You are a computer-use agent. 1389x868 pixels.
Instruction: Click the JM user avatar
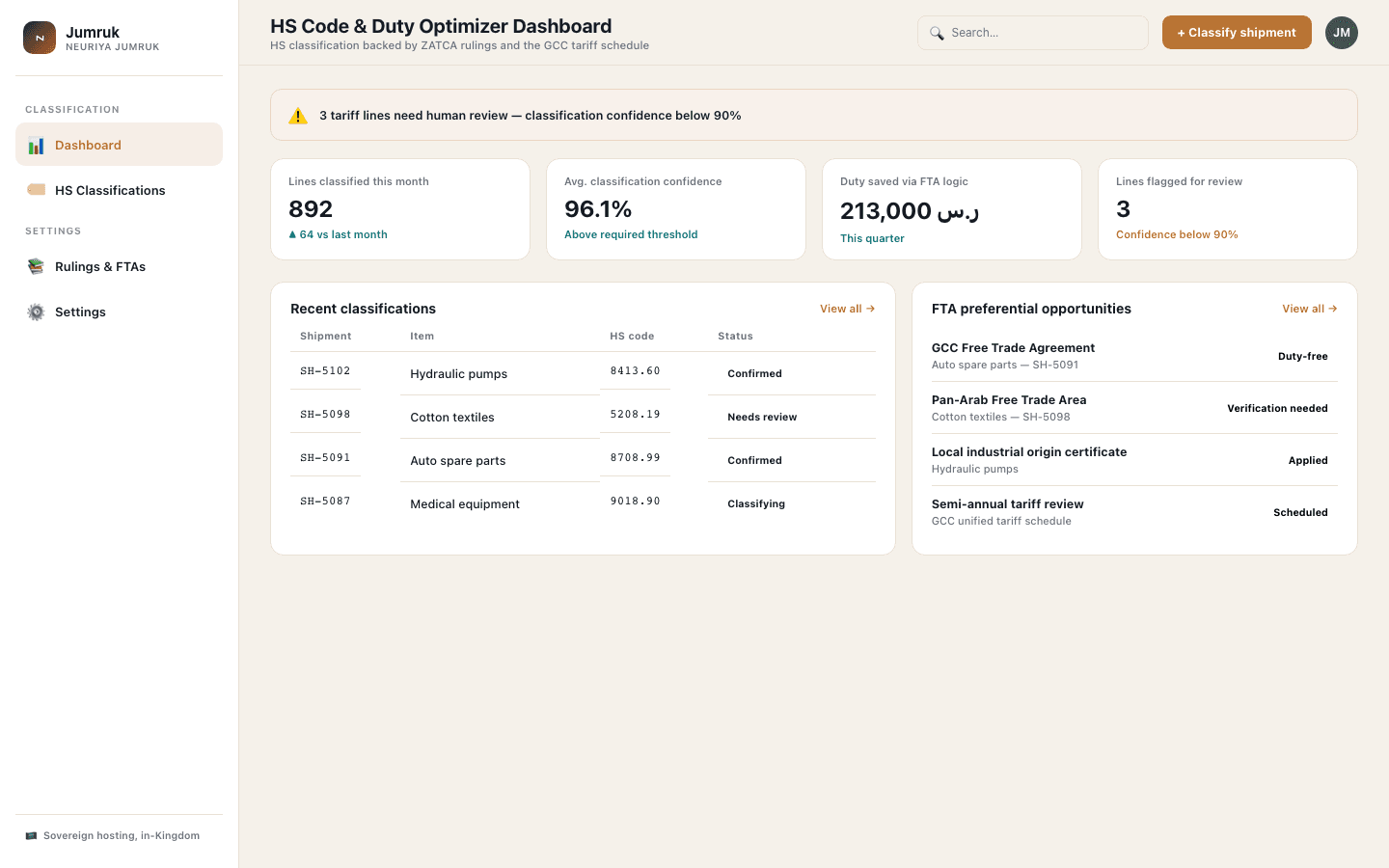point(1342,33)
